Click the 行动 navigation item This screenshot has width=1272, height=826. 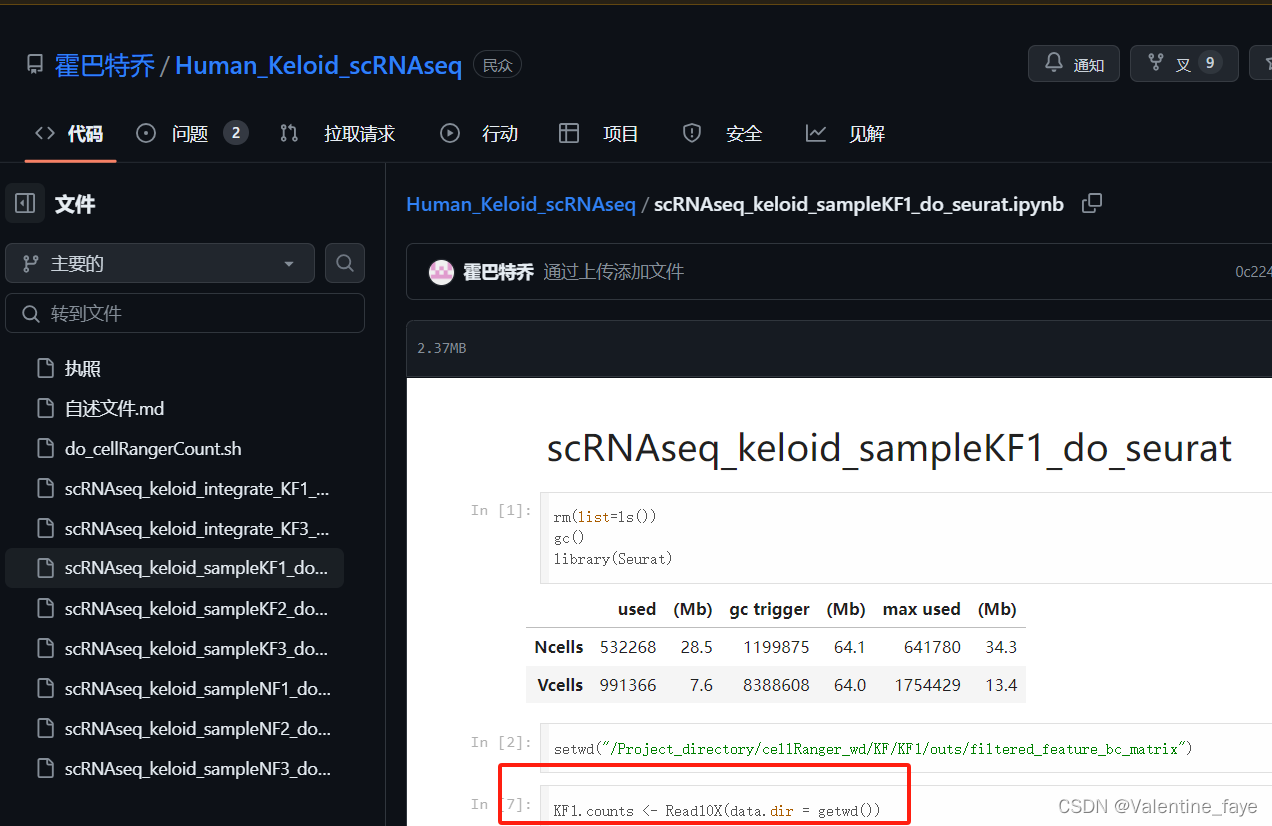499,132
